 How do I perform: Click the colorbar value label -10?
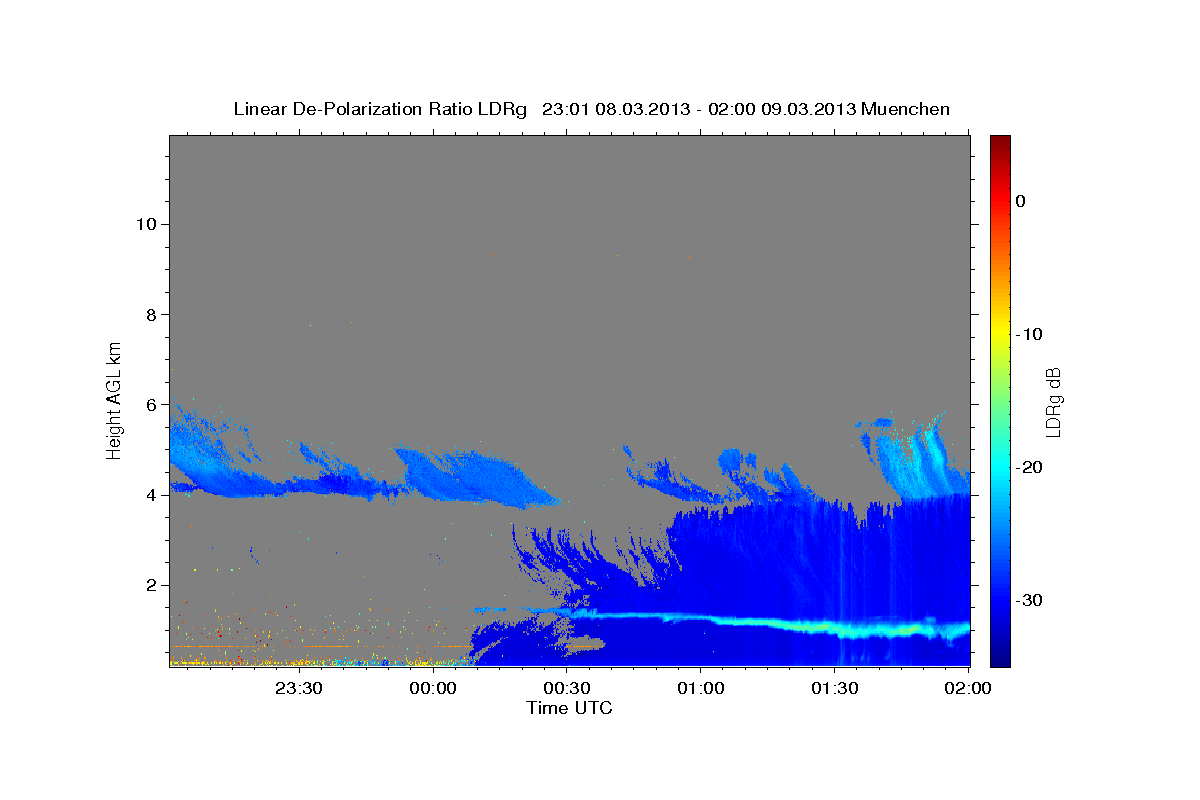(1030, 334)
